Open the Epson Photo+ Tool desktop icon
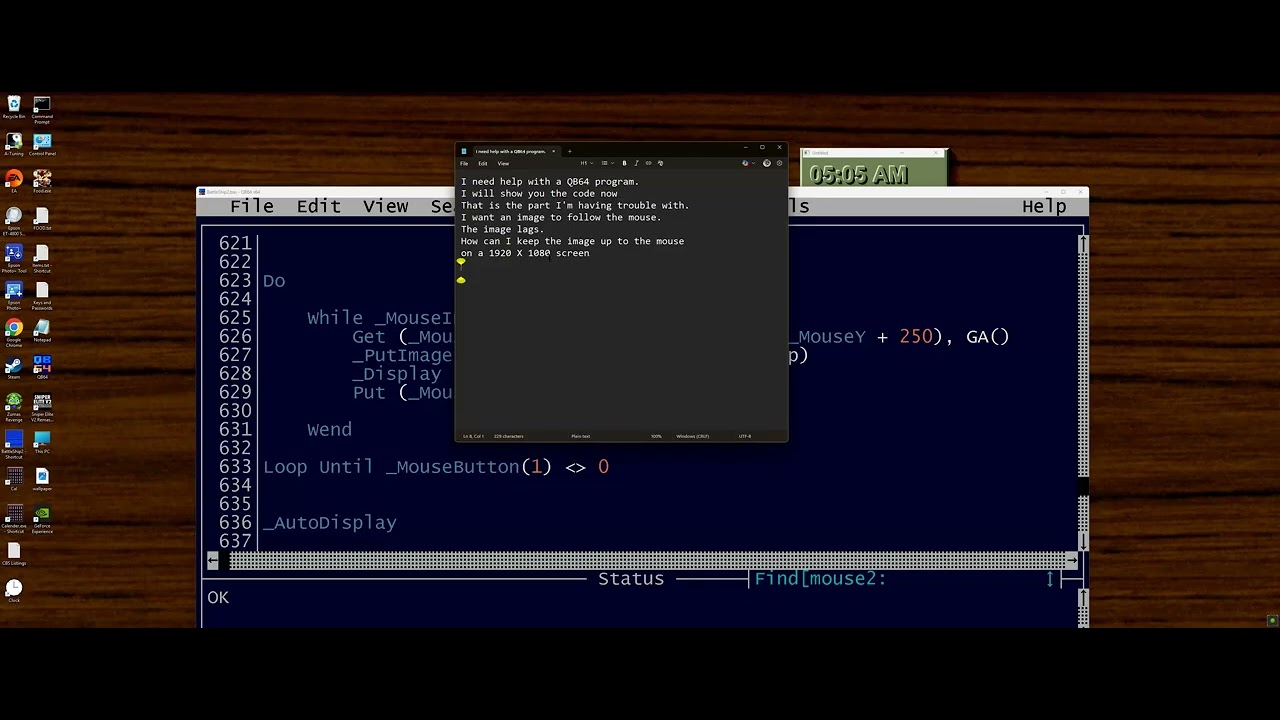This screenshot has height=720, width=1280. [x=14, y=258]
